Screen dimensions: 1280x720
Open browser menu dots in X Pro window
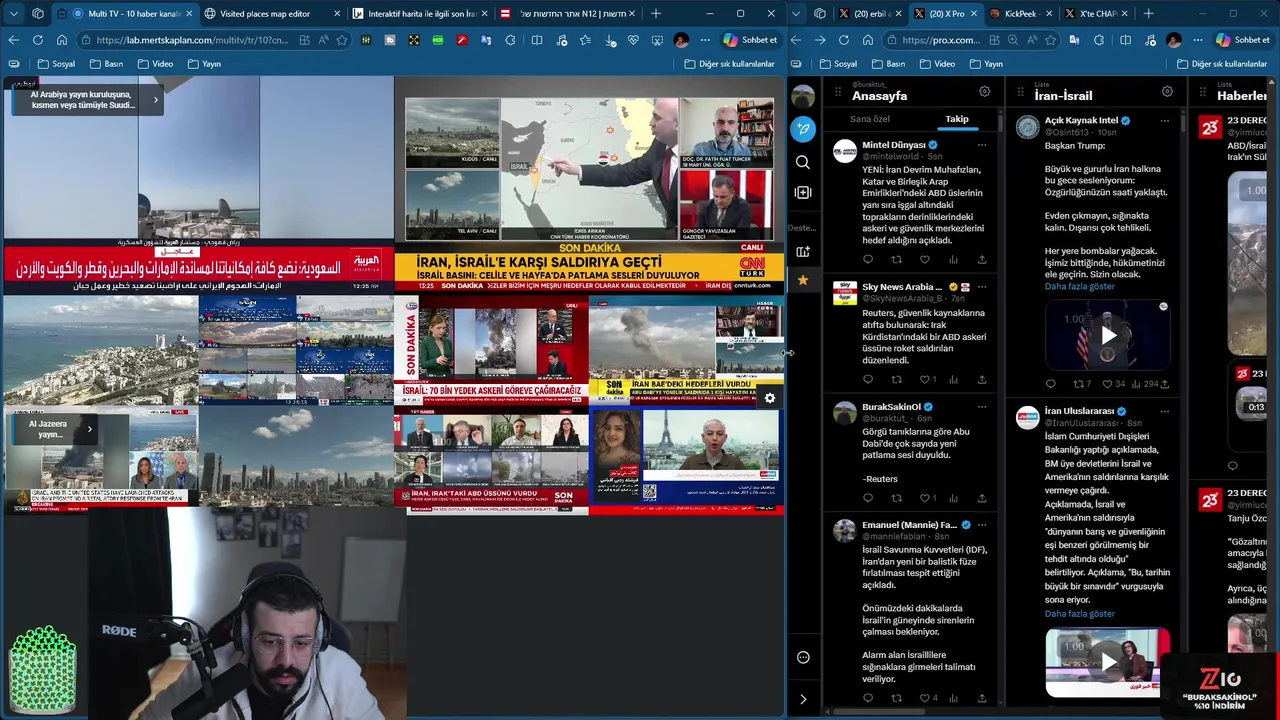pos(1197,40)
